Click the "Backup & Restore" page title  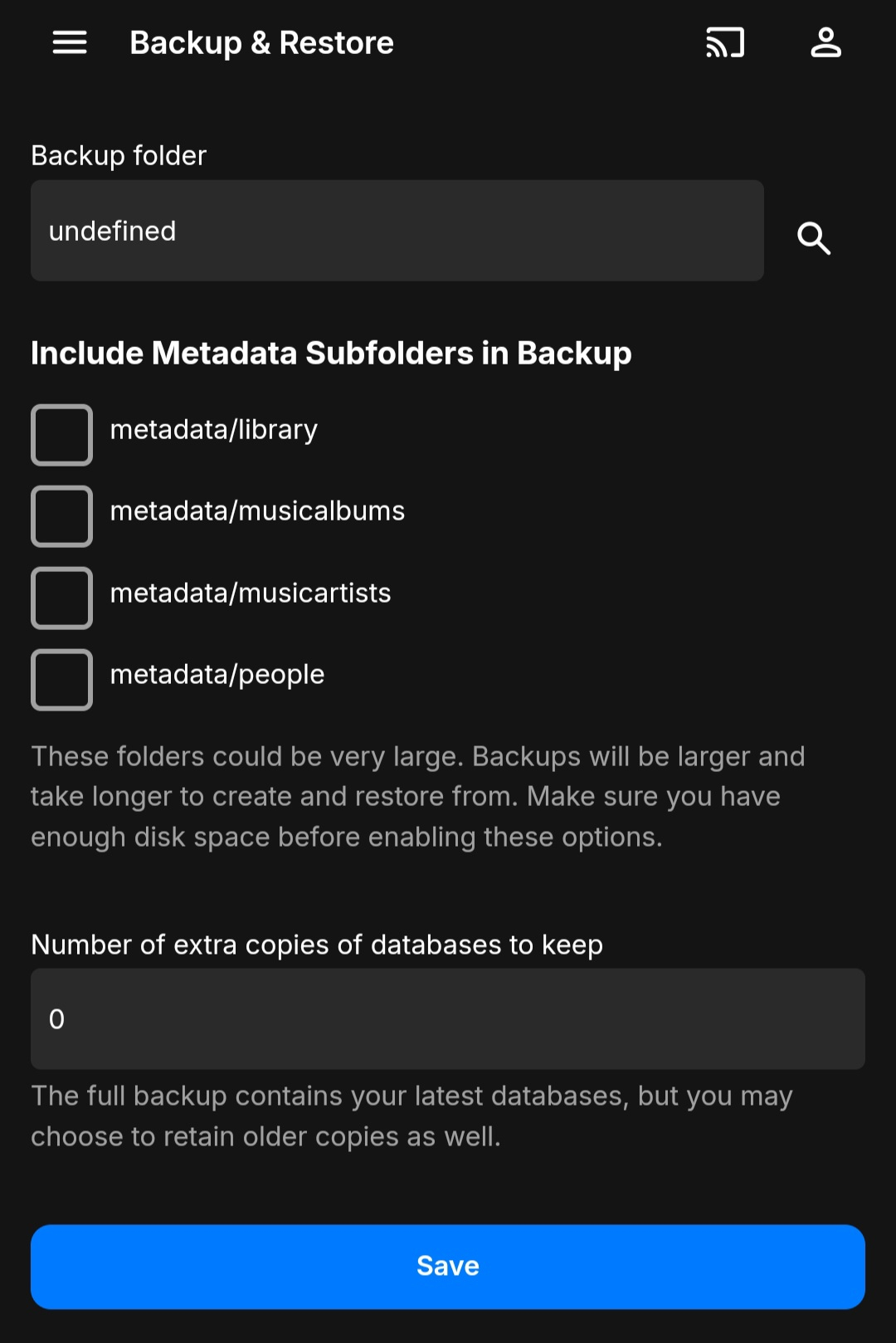tap(261, 43)
